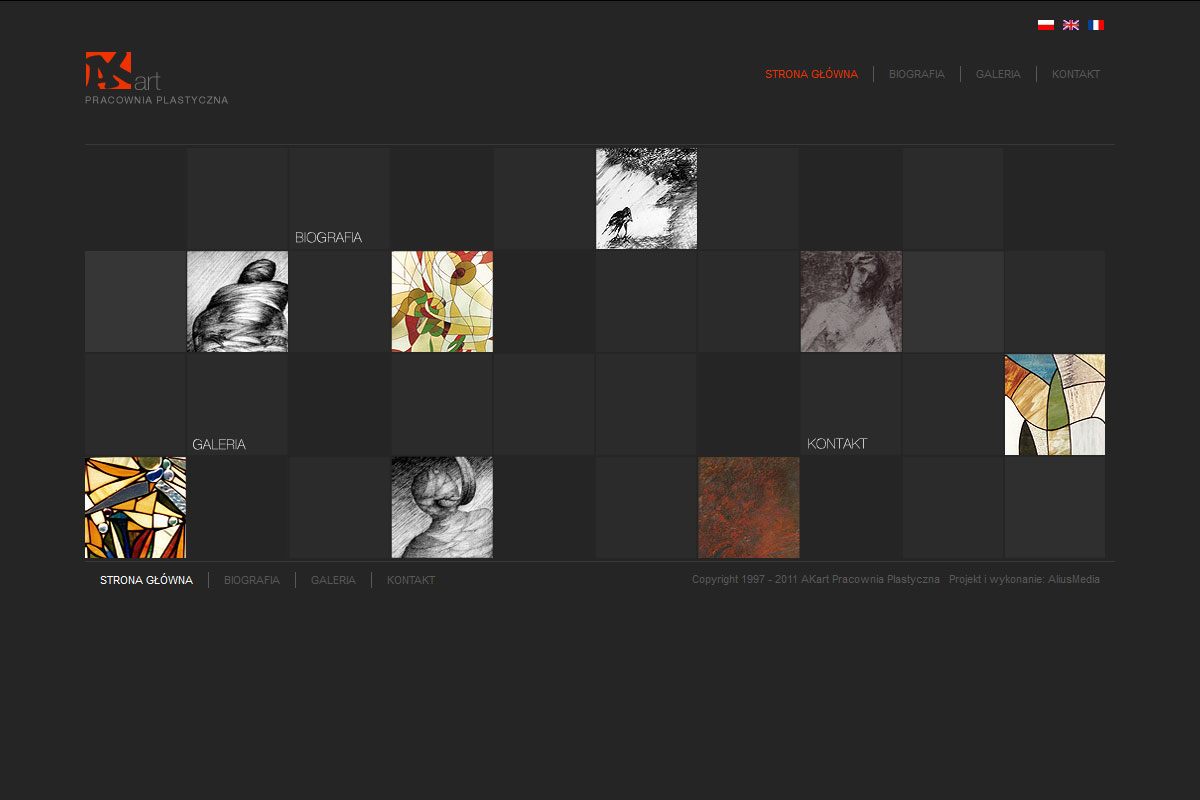Click the footer Biografia link
The image size is (1200, 800).
coord(252,580)
